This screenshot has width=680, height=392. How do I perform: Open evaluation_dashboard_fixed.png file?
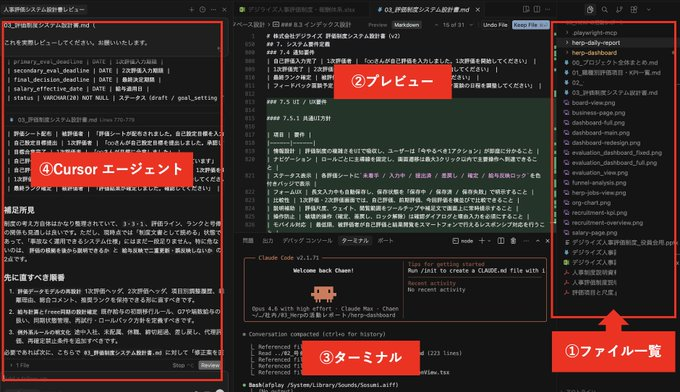pos(616,153)
